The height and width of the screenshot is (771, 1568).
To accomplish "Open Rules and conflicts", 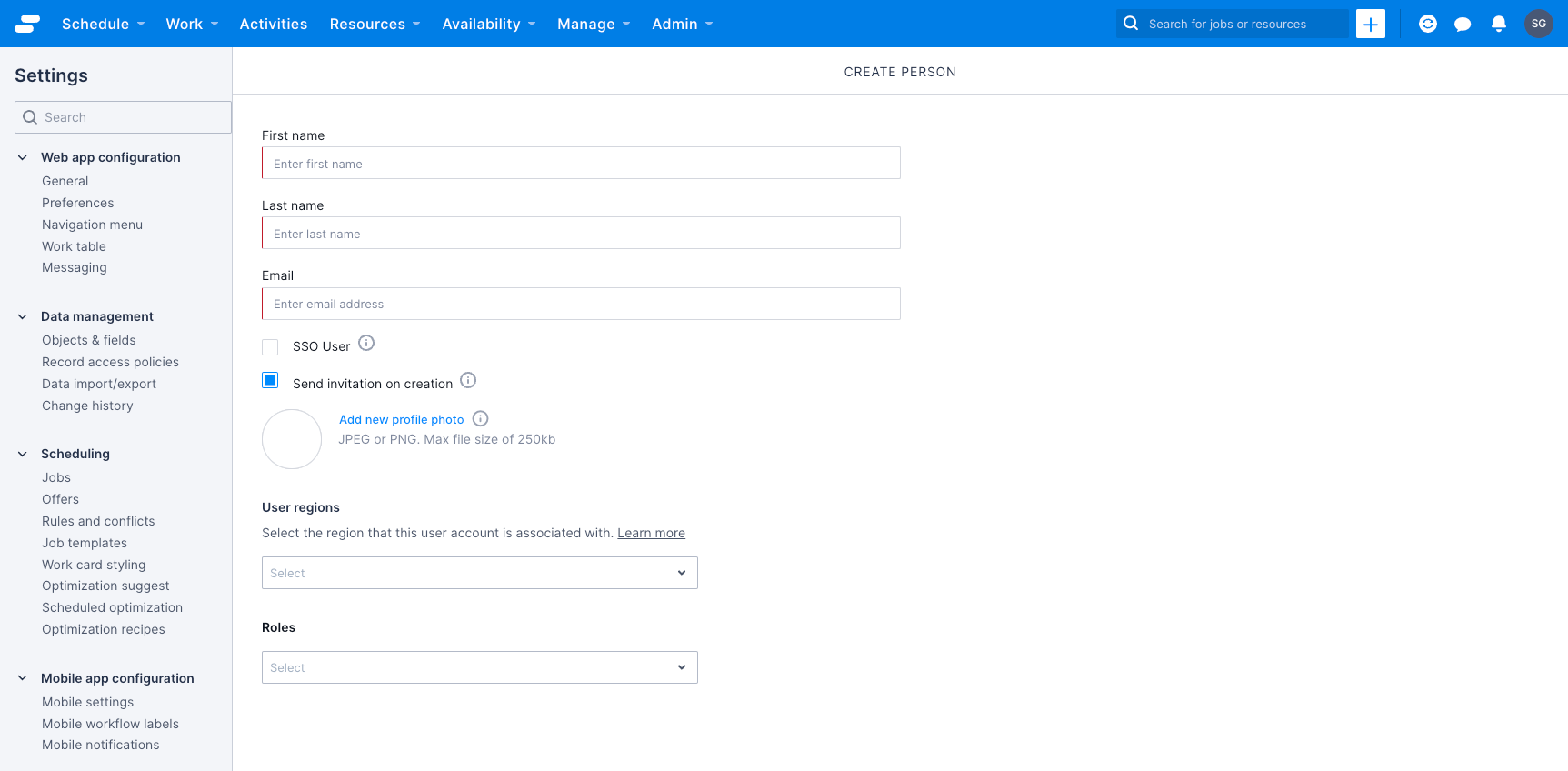I will pyautogui.click(x=98, y=521).
